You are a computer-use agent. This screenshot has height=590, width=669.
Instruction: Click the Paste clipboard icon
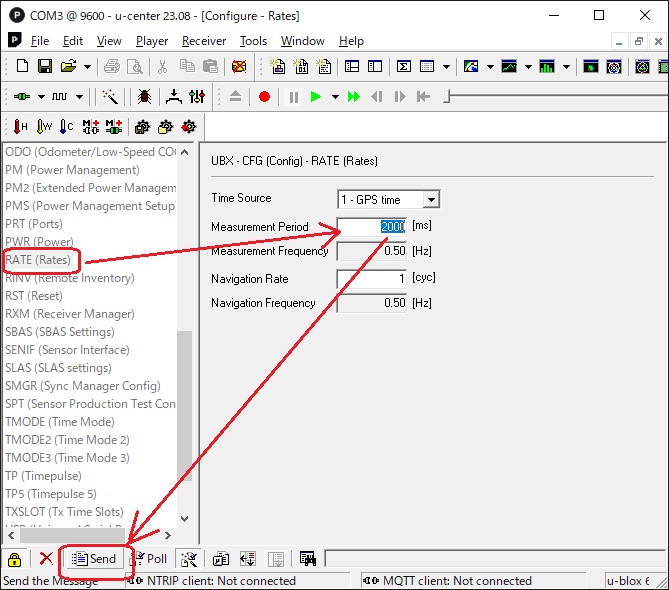point(210,67)
